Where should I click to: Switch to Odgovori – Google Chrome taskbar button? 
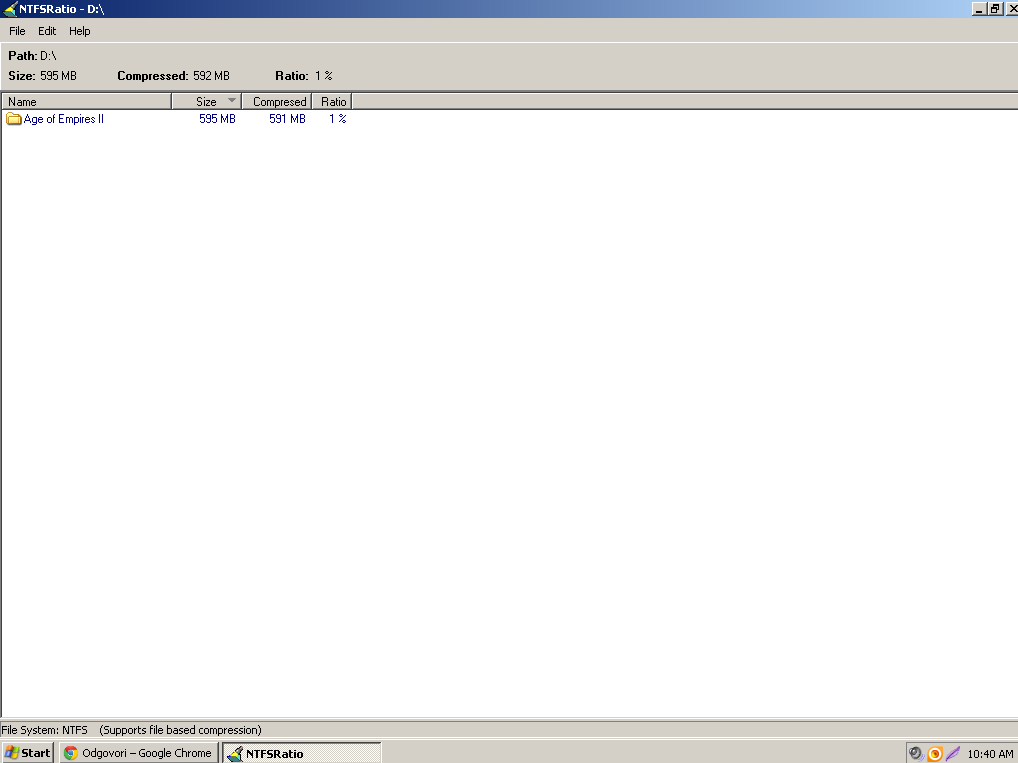click(x=138, y=753)
